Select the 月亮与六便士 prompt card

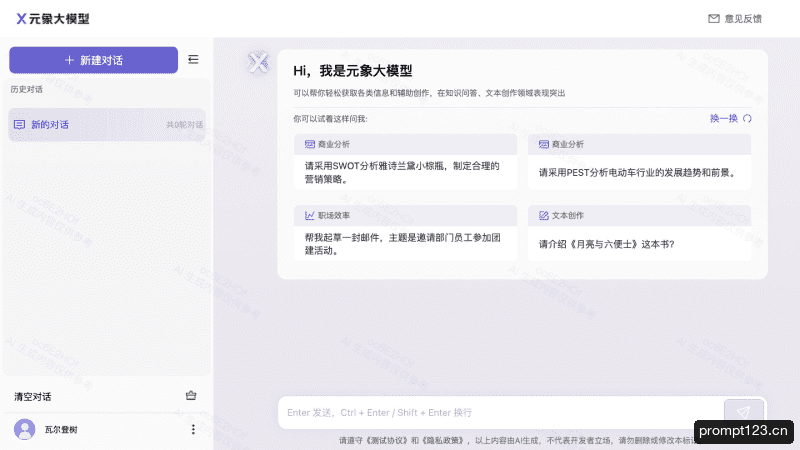point(639,233)
